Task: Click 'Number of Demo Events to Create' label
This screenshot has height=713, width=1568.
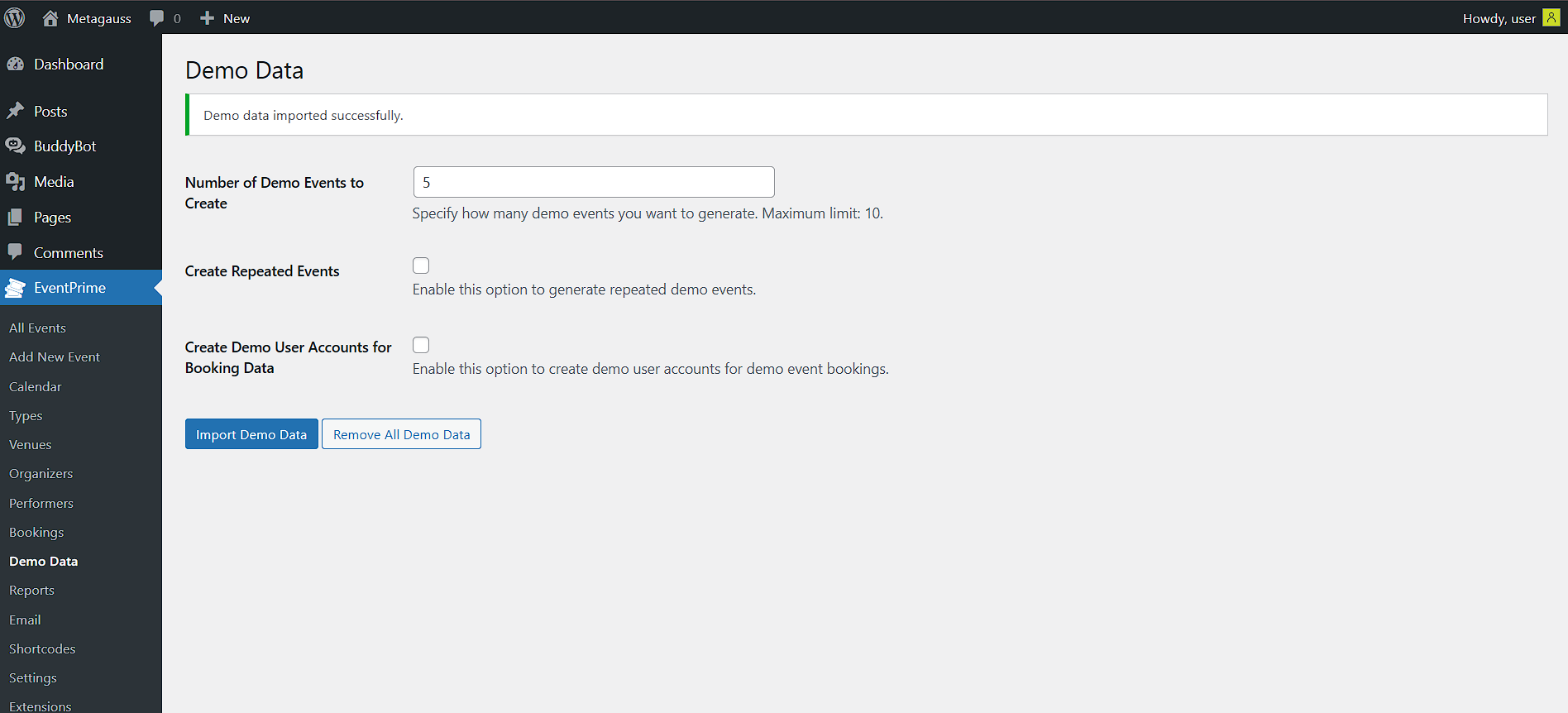Action: click(275, 193)
